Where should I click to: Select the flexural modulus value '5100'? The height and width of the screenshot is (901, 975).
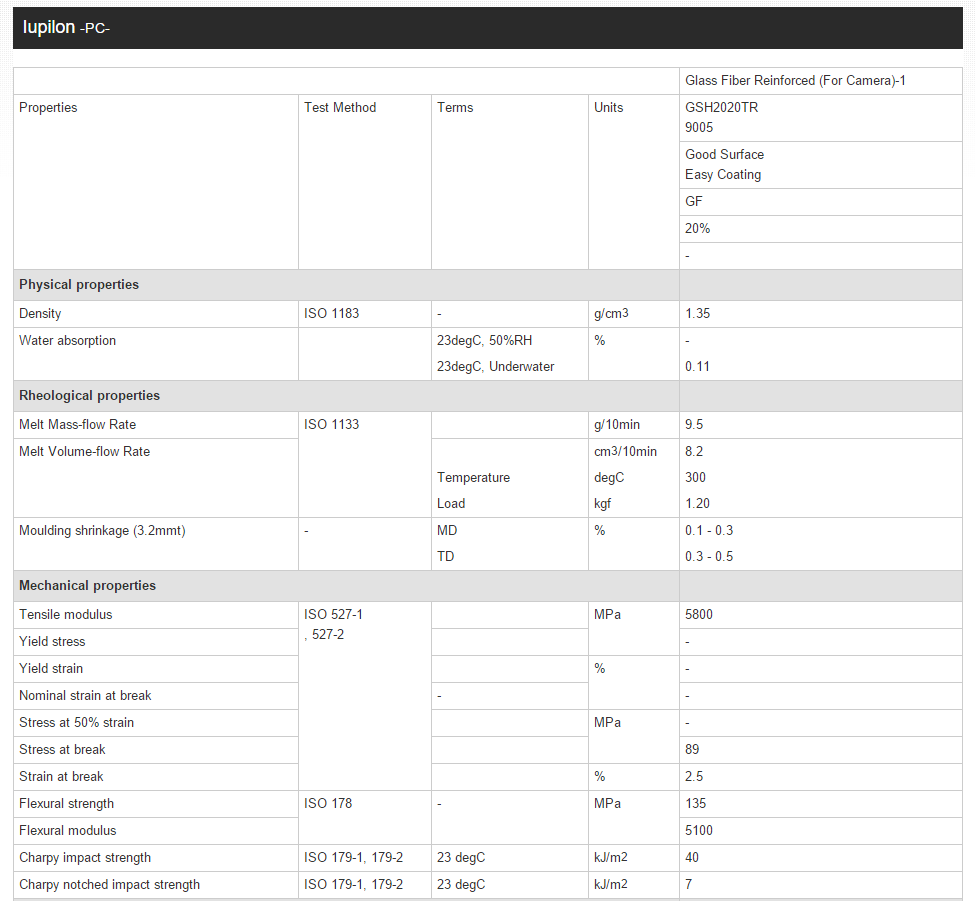(x=699, y=831)
